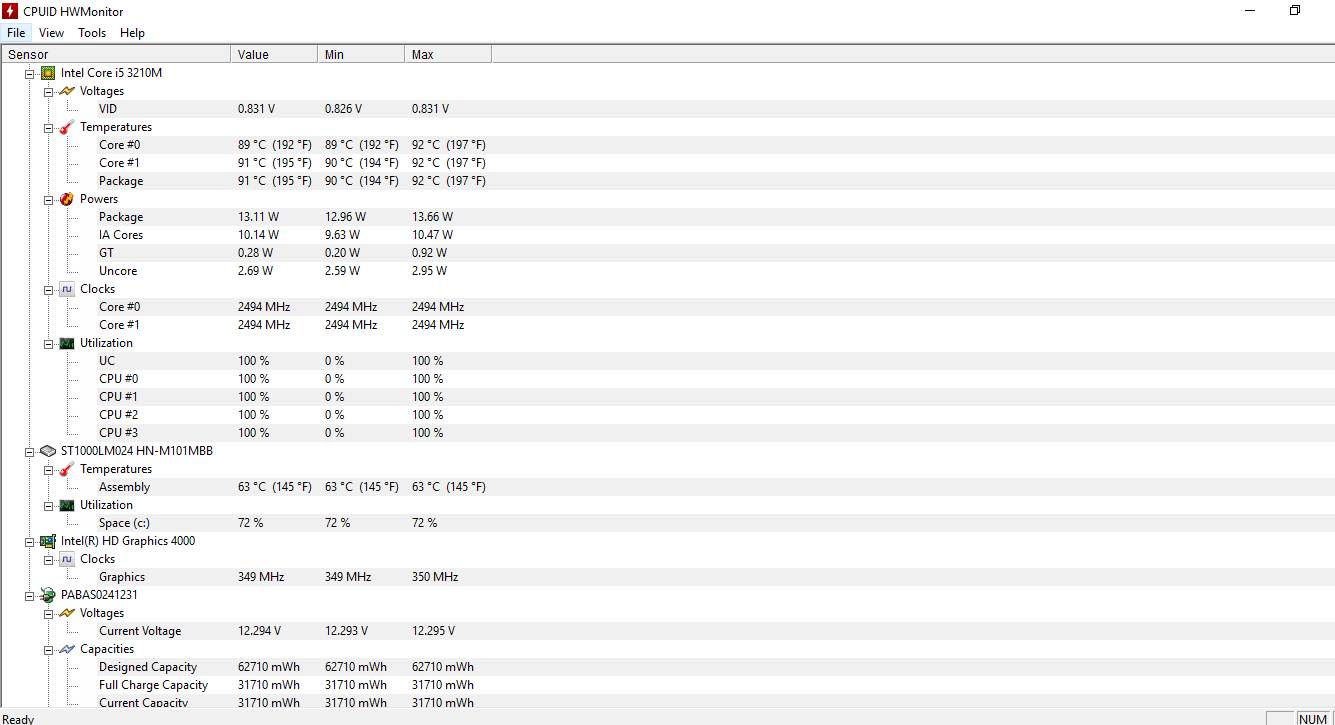The width and height of the screenshot is (1335, 725).
Task: Click the CPU Temperatures thermometer icon
Action: [x=67, y=127]
